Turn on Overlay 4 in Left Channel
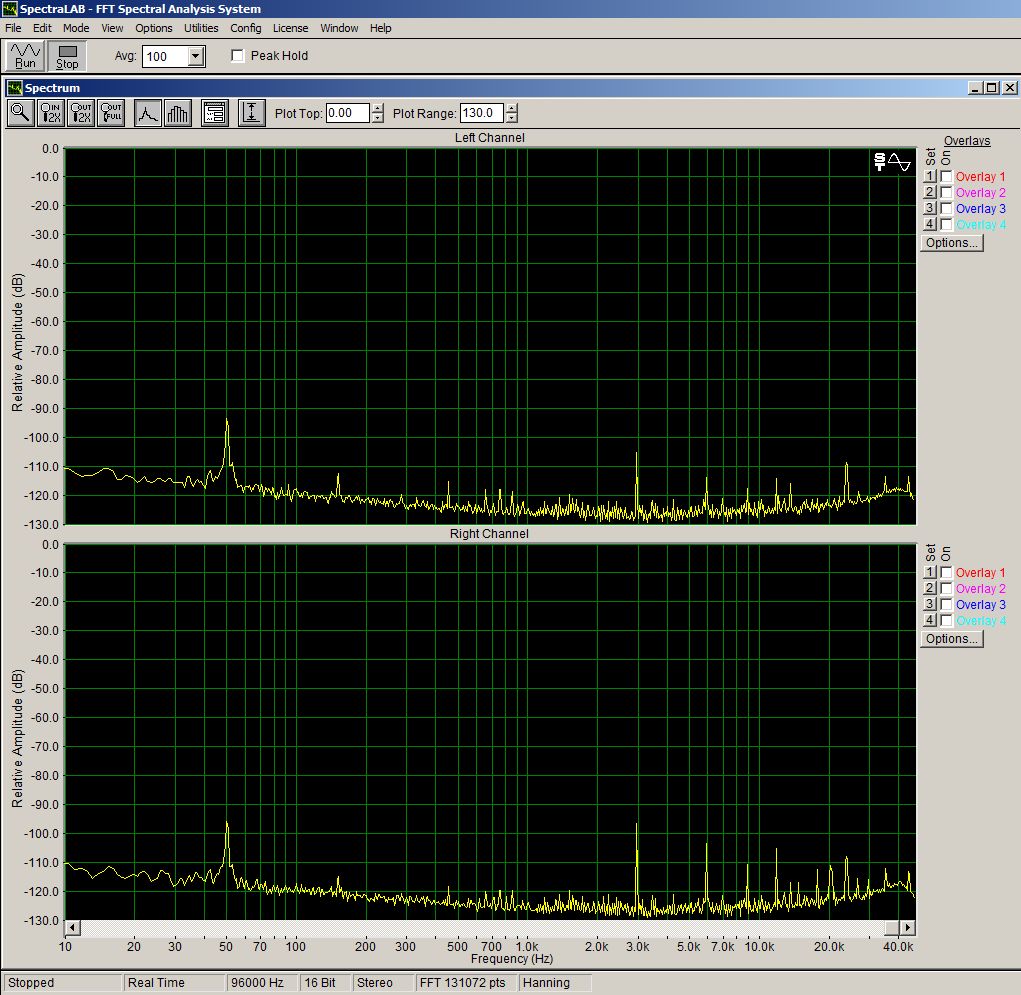This screenshot has width=1021, height=995. tap(947, 225)
